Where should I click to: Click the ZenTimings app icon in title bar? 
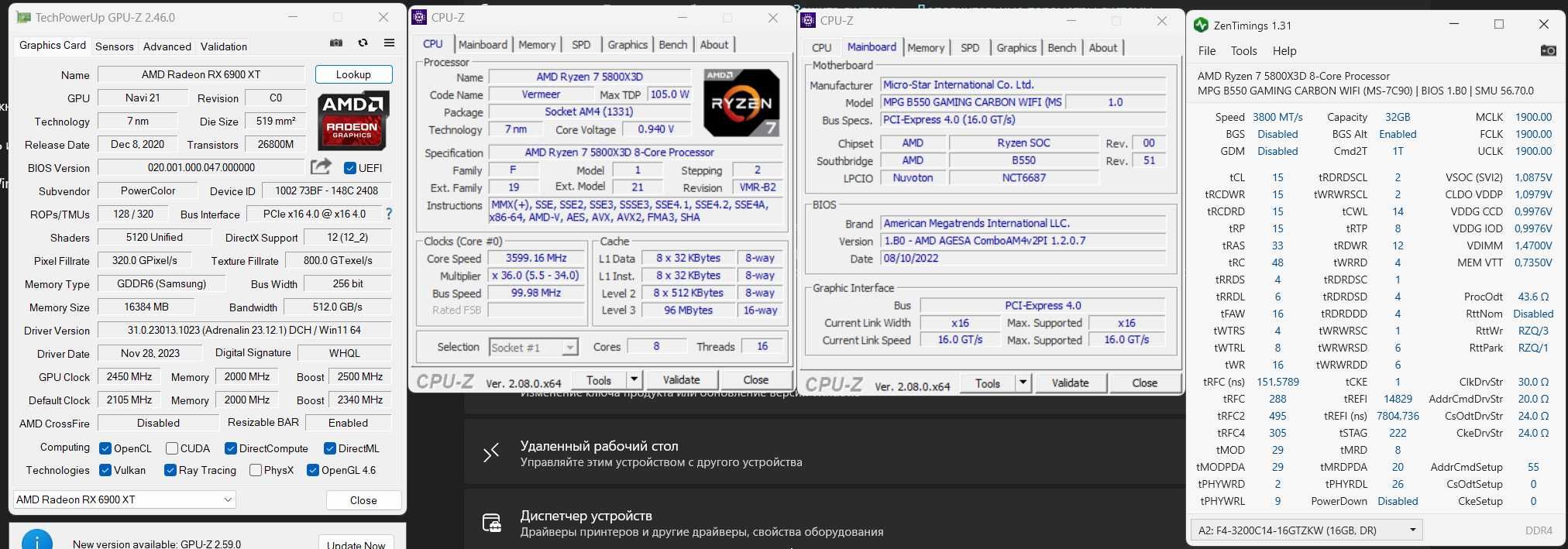pyautogui.click(x=1201, y=25)
